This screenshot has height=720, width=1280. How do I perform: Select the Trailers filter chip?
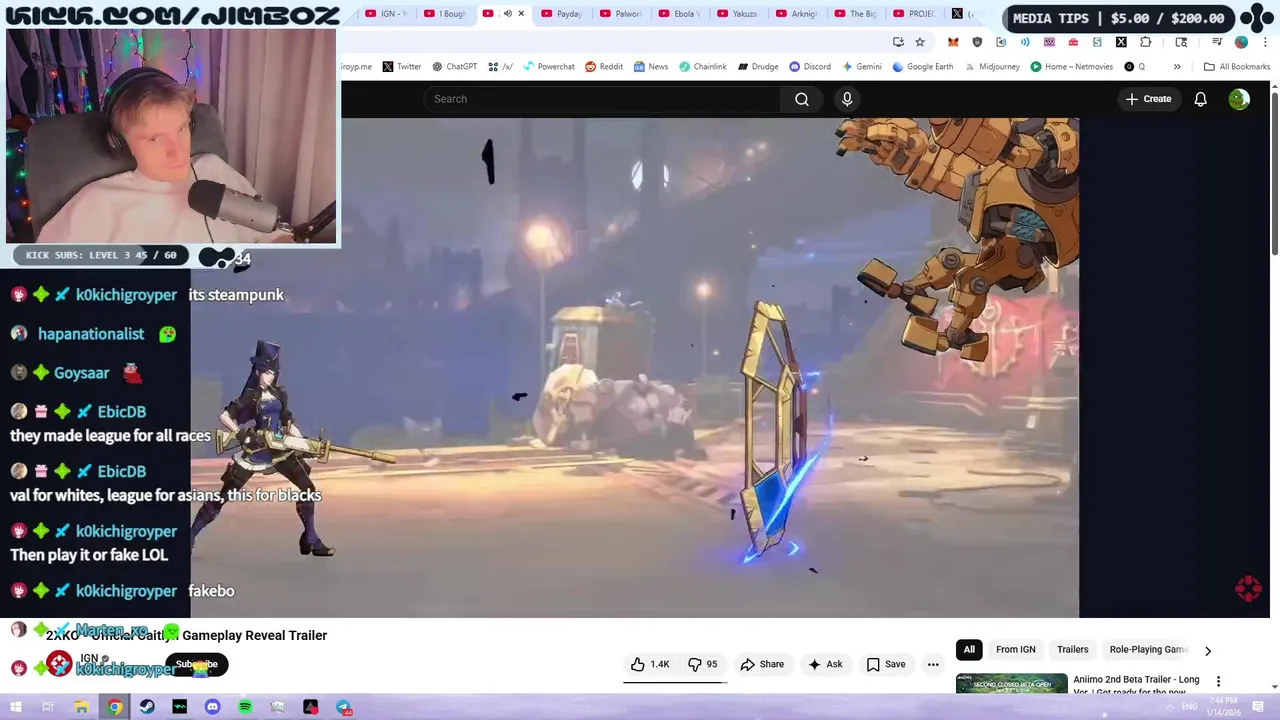click(1072, 650)
